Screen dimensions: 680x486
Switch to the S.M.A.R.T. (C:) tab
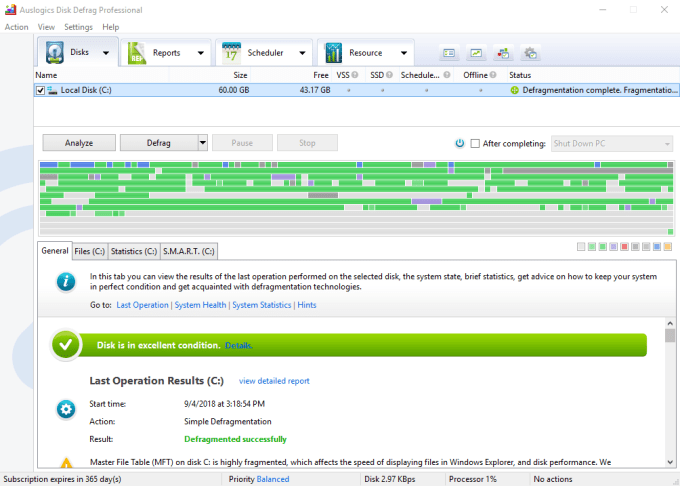click(x=189, y=251)
